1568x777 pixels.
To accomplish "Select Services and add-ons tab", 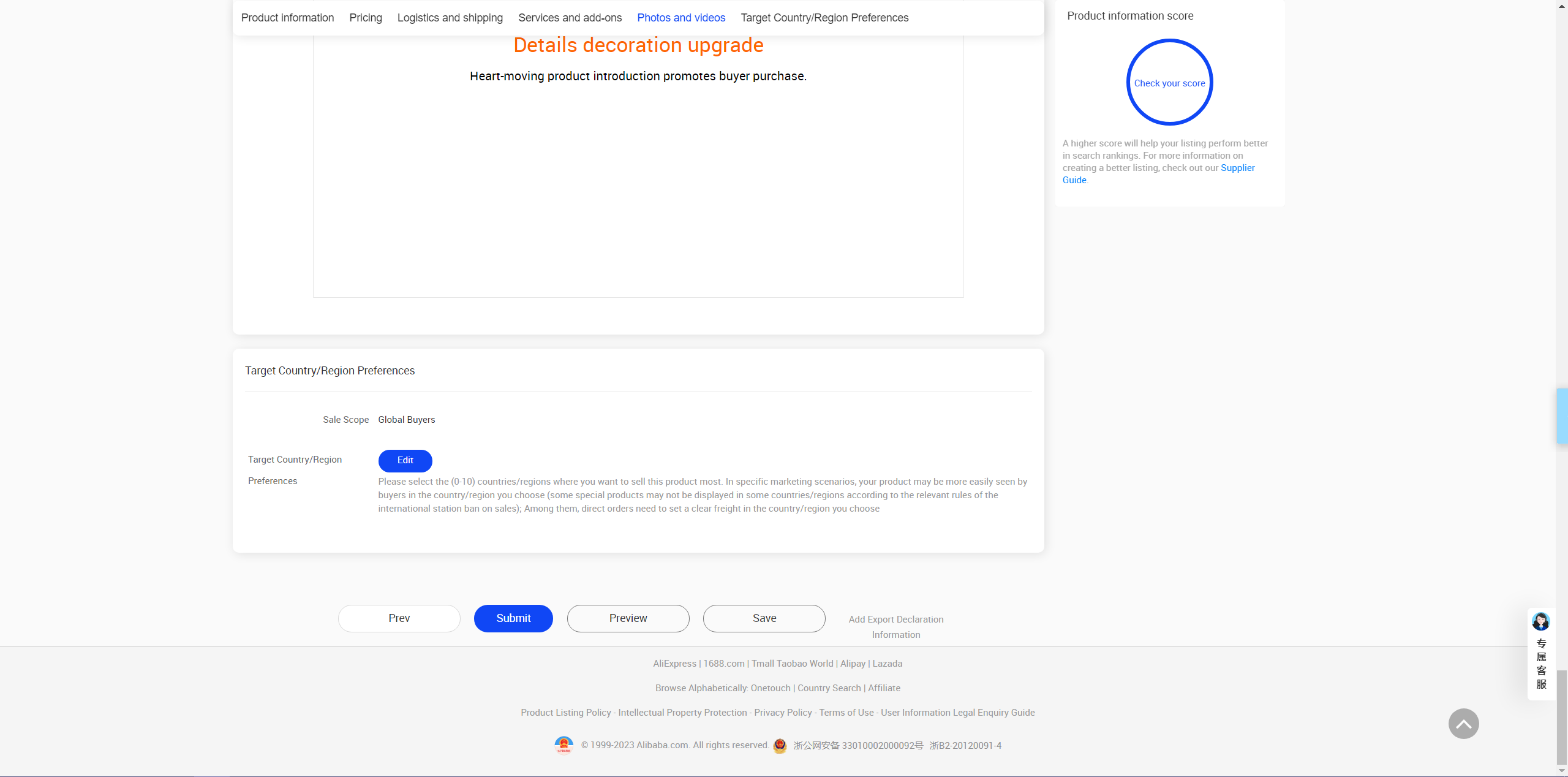I will click(x=570, y=18).
